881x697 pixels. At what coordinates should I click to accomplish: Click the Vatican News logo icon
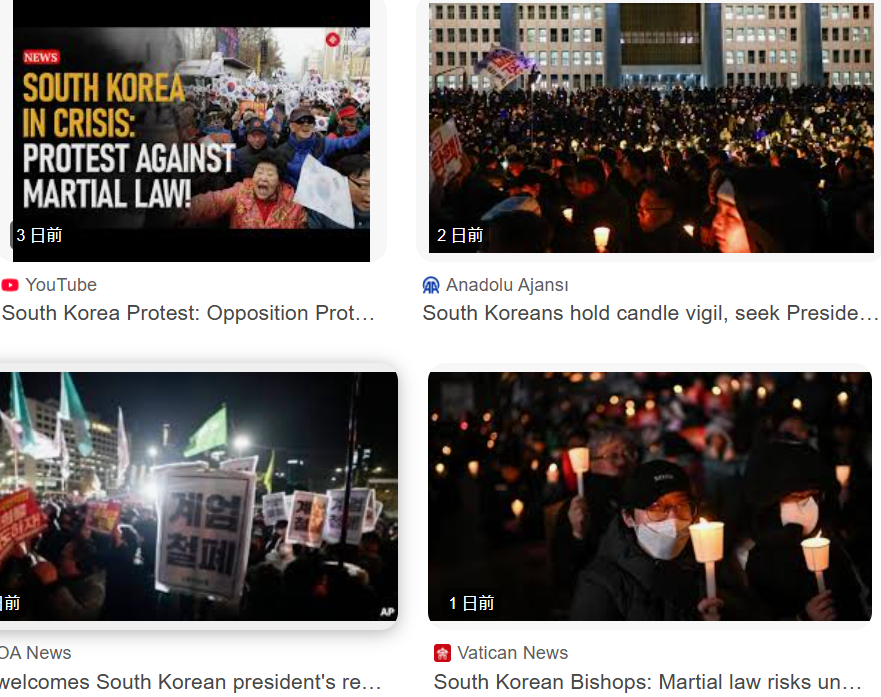pyautogui.click(x=442, y=653)
